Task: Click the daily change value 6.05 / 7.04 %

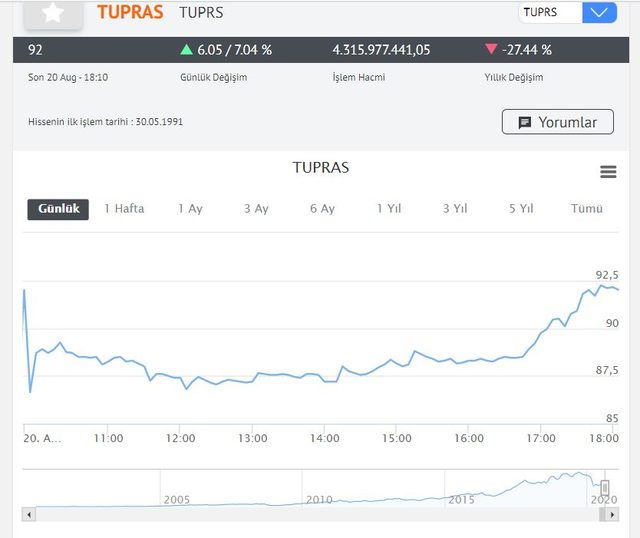Action: click(234, 50)
